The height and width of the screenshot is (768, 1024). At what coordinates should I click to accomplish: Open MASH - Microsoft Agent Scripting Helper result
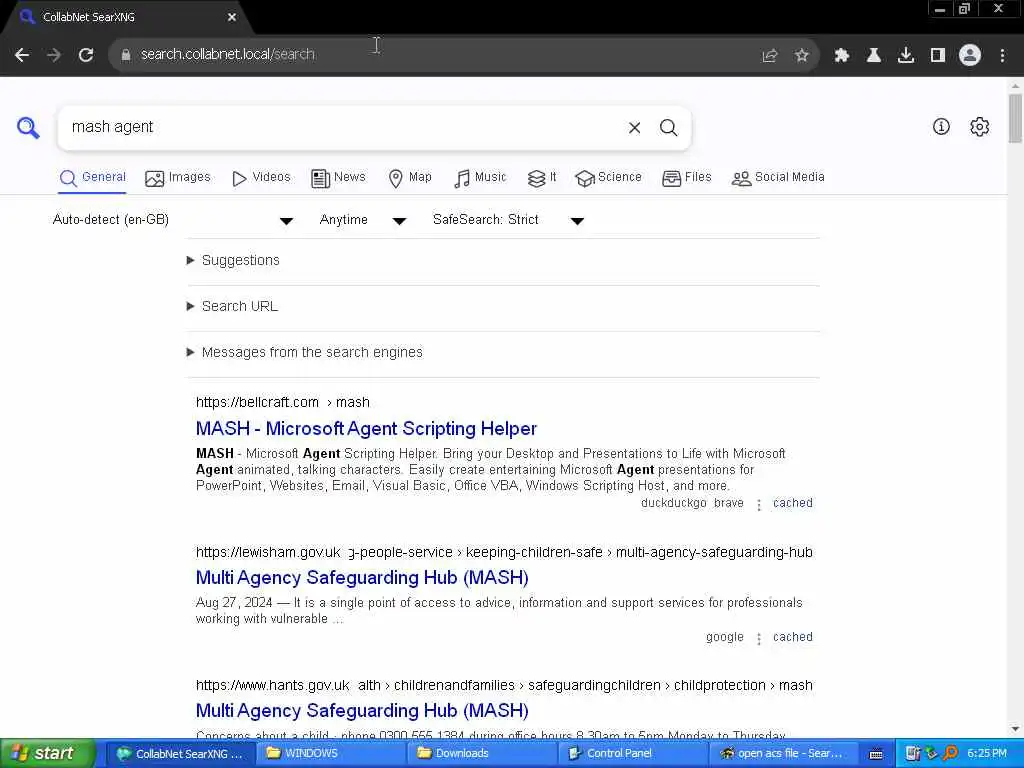366,429
